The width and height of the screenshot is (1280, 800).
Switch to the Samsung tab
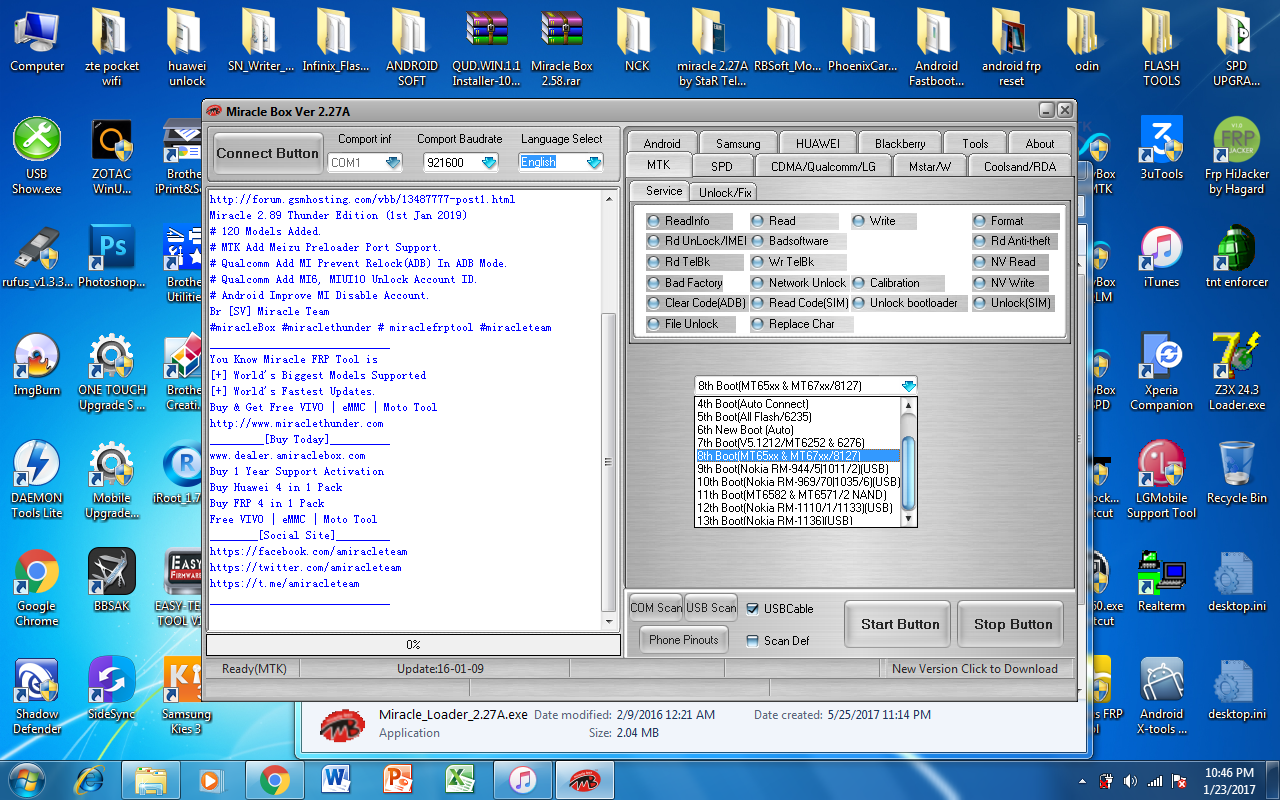tap(738, 143)
